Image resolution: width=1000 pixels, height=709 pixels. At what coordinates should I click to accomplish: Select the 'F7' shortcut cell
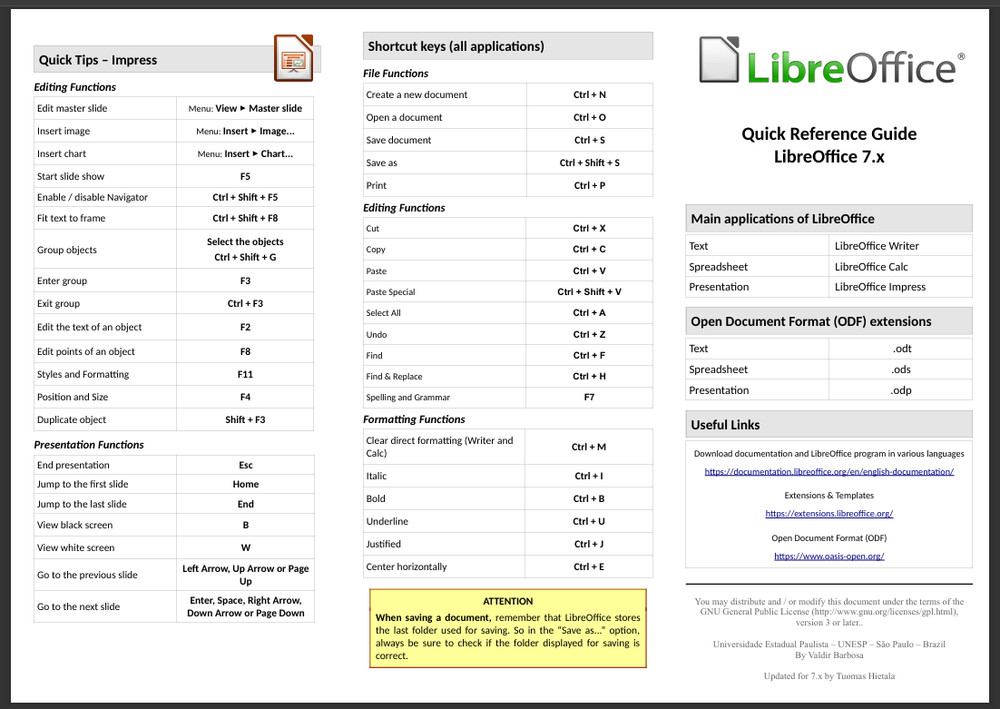589,397
